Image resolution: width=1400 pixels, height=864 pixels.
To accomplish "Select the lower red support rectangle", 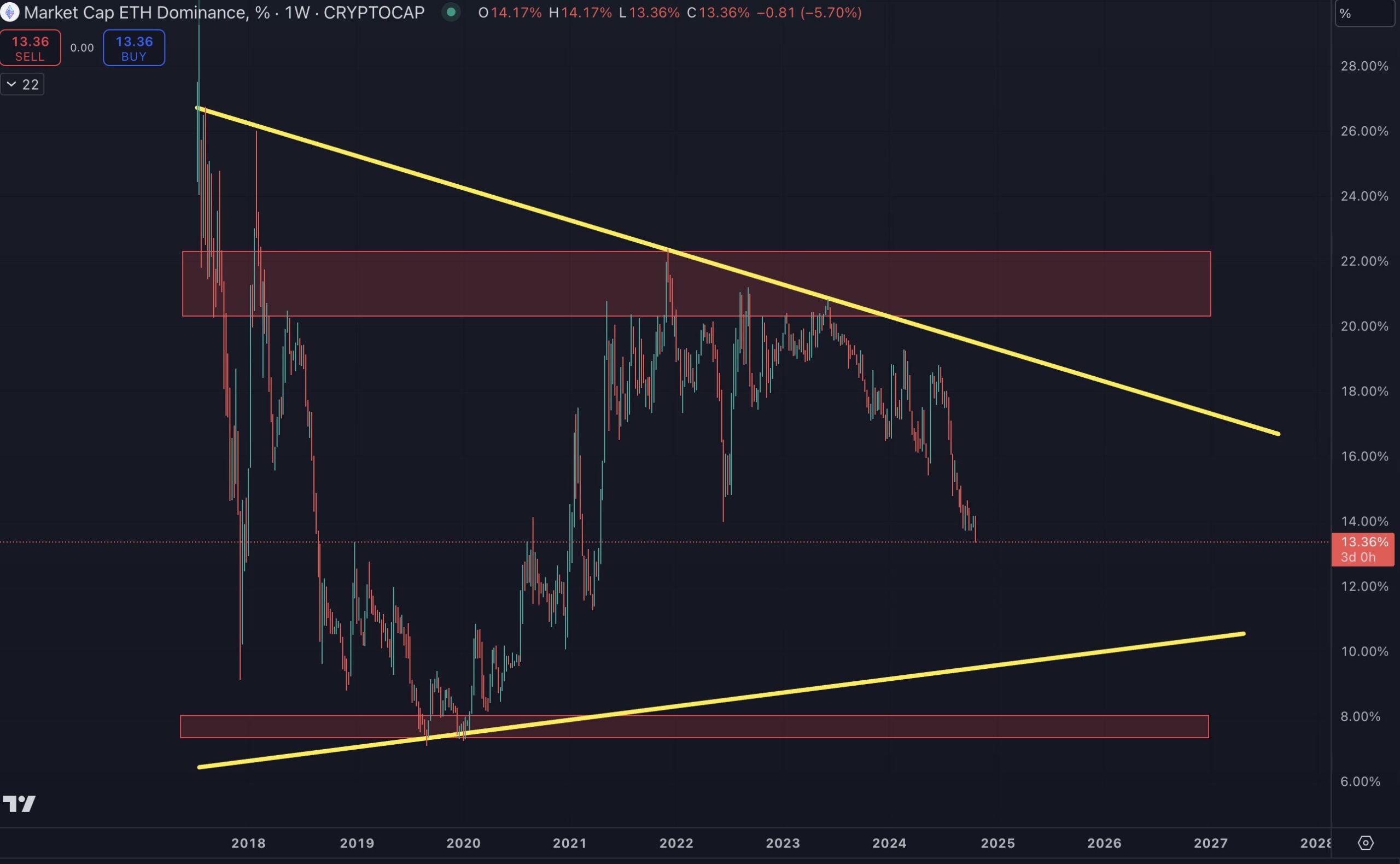I will point(695,726).
